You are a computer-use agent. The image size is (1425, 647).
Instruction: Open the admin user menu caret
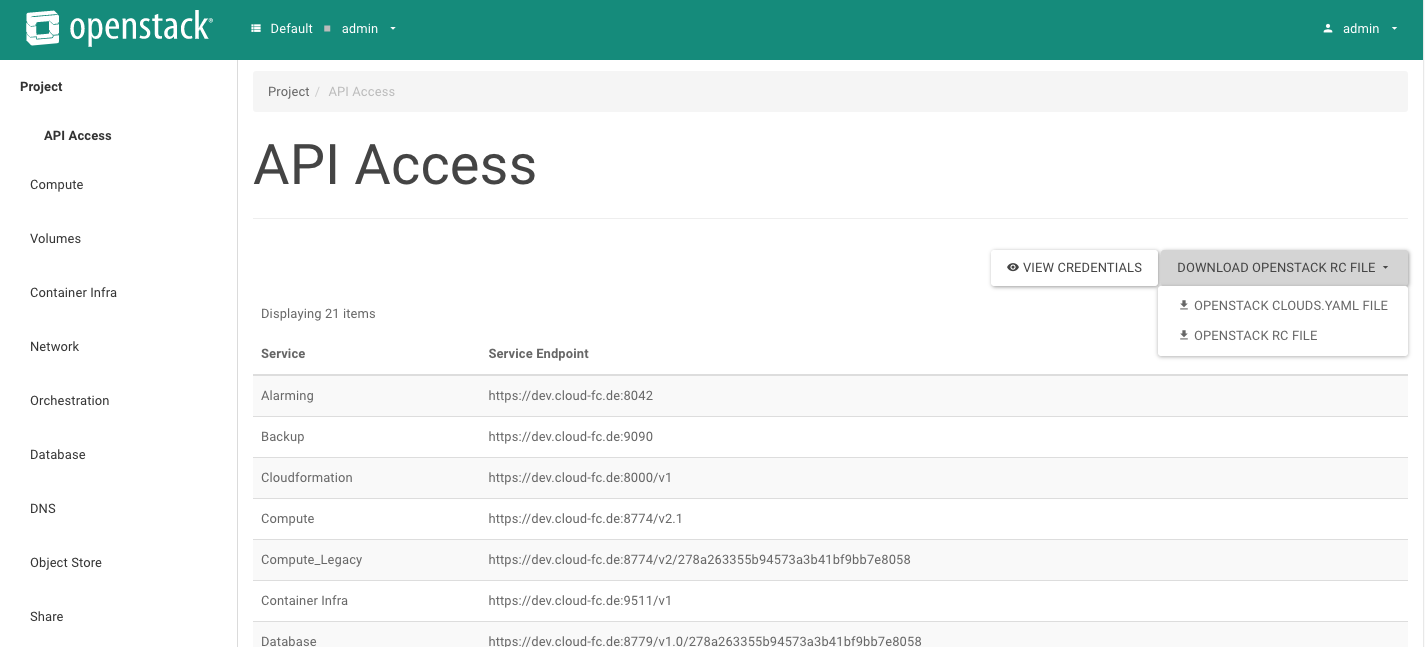pyautogui.click(x=1394, y=29)
